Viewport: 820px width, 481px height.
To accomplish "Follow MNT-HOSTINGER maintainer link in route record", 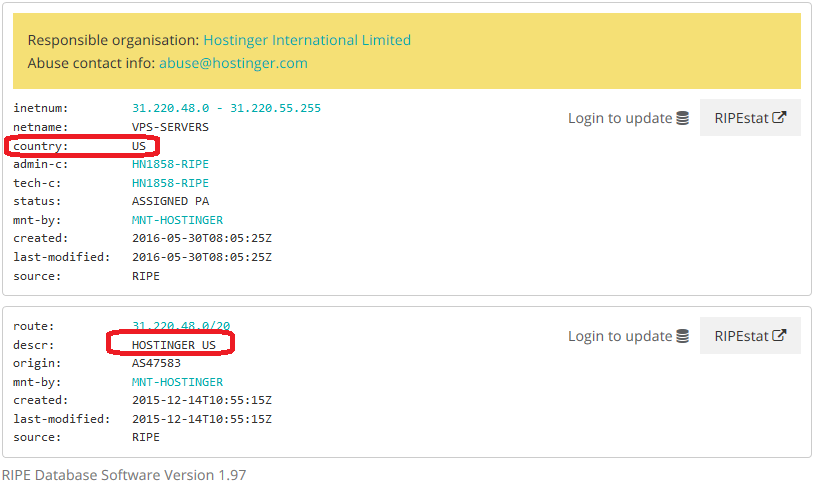I will [177, 382].
